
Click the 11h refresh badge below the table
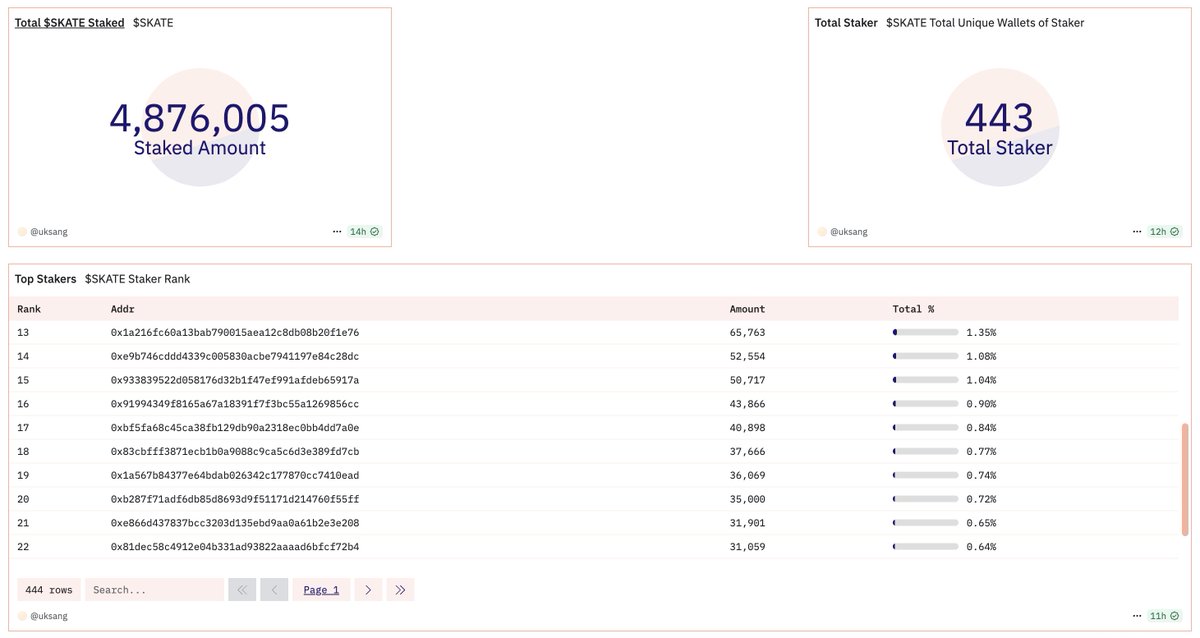(x=1159, y=615)
